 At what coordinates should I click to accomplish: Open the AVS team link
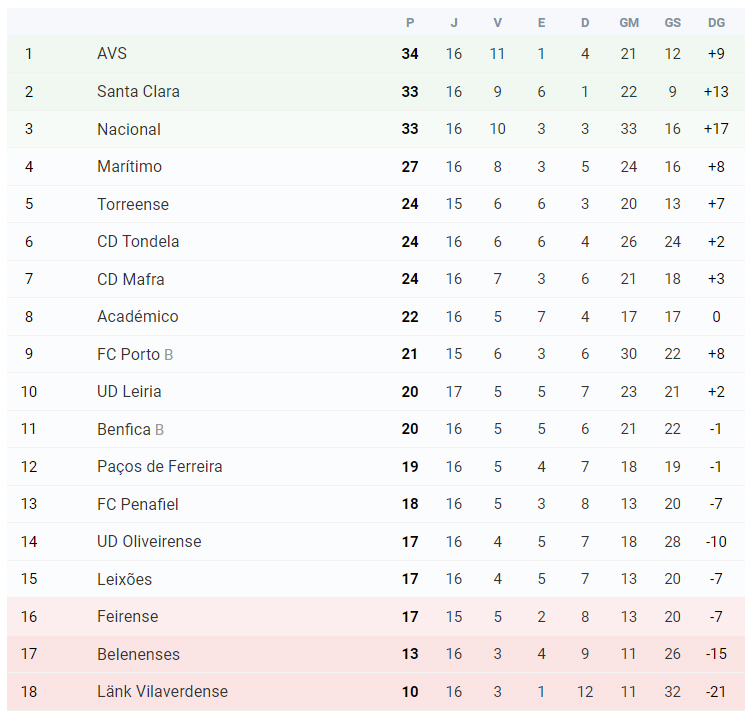coord(112,53)
